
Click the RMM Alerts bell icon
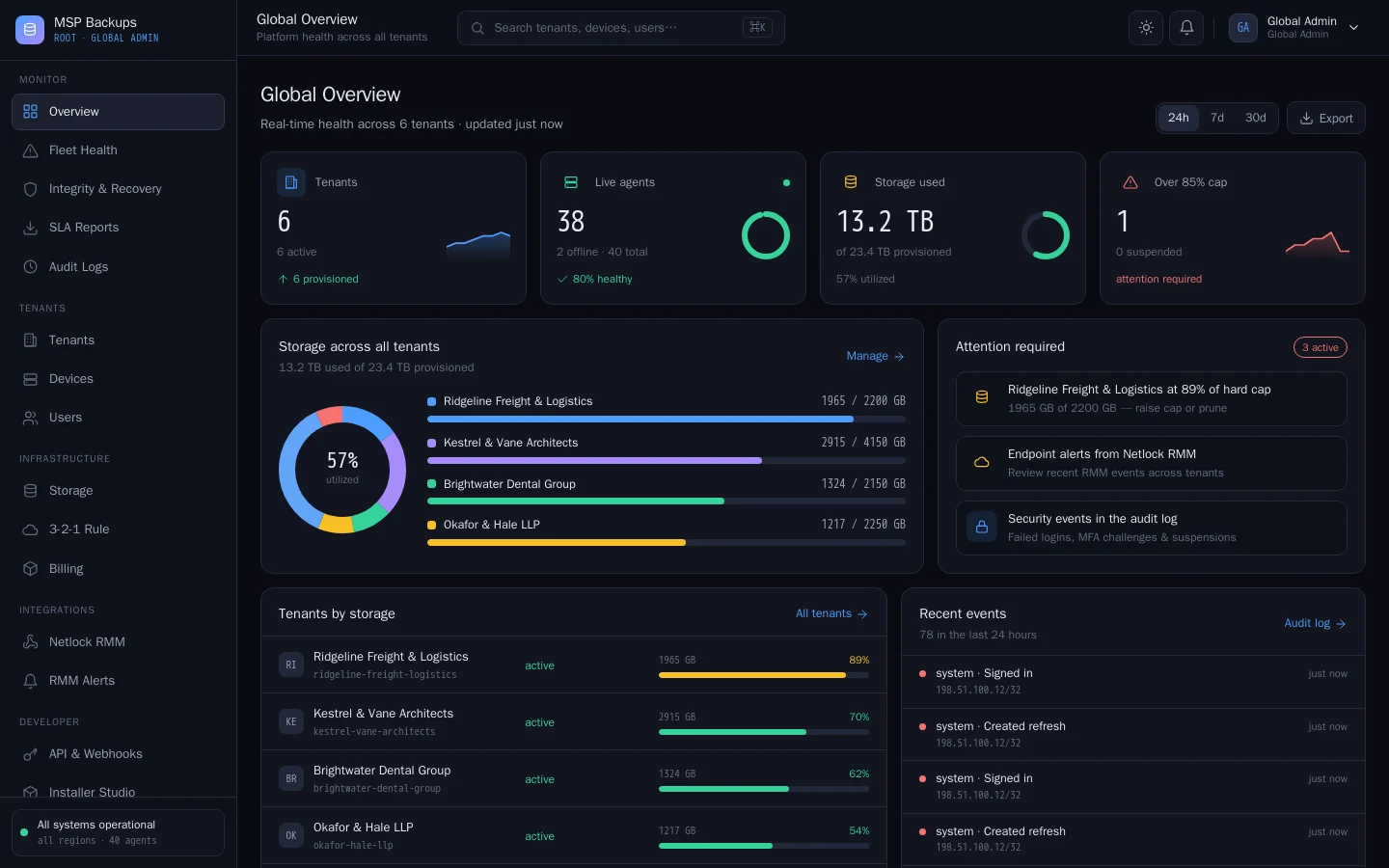(x=30, y=681)
